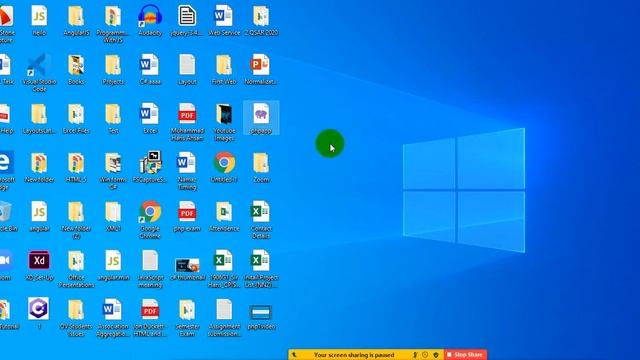Open the CV Students Issues folder
640x360 pixels.
pos(76,318)
